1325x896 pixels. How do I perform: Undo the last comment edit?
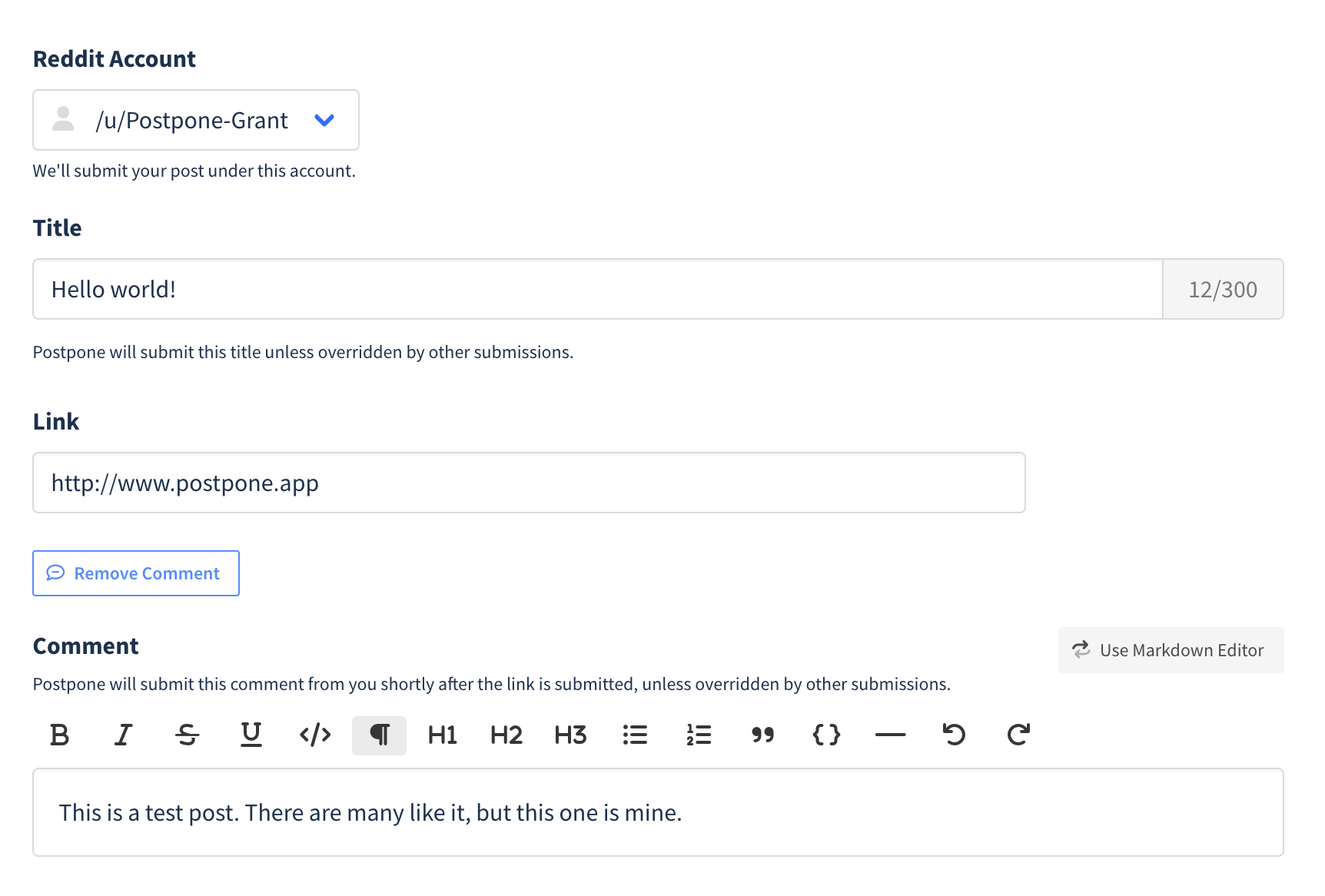pos(954,735)
